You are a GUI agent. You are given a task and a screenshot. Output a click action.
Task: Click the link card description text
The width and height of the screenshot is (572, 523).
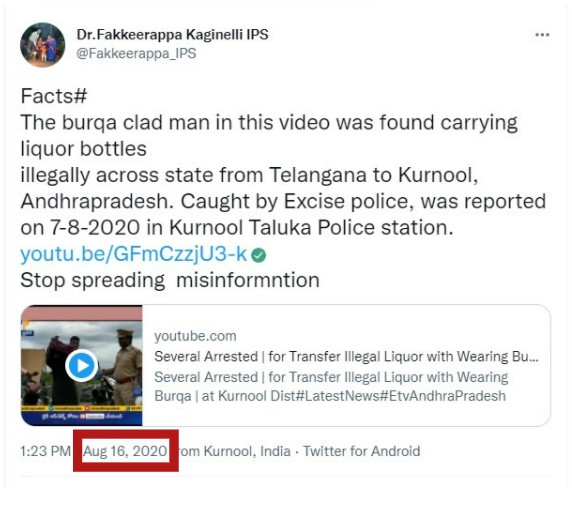pyautogui.click(x=331, y=386)
